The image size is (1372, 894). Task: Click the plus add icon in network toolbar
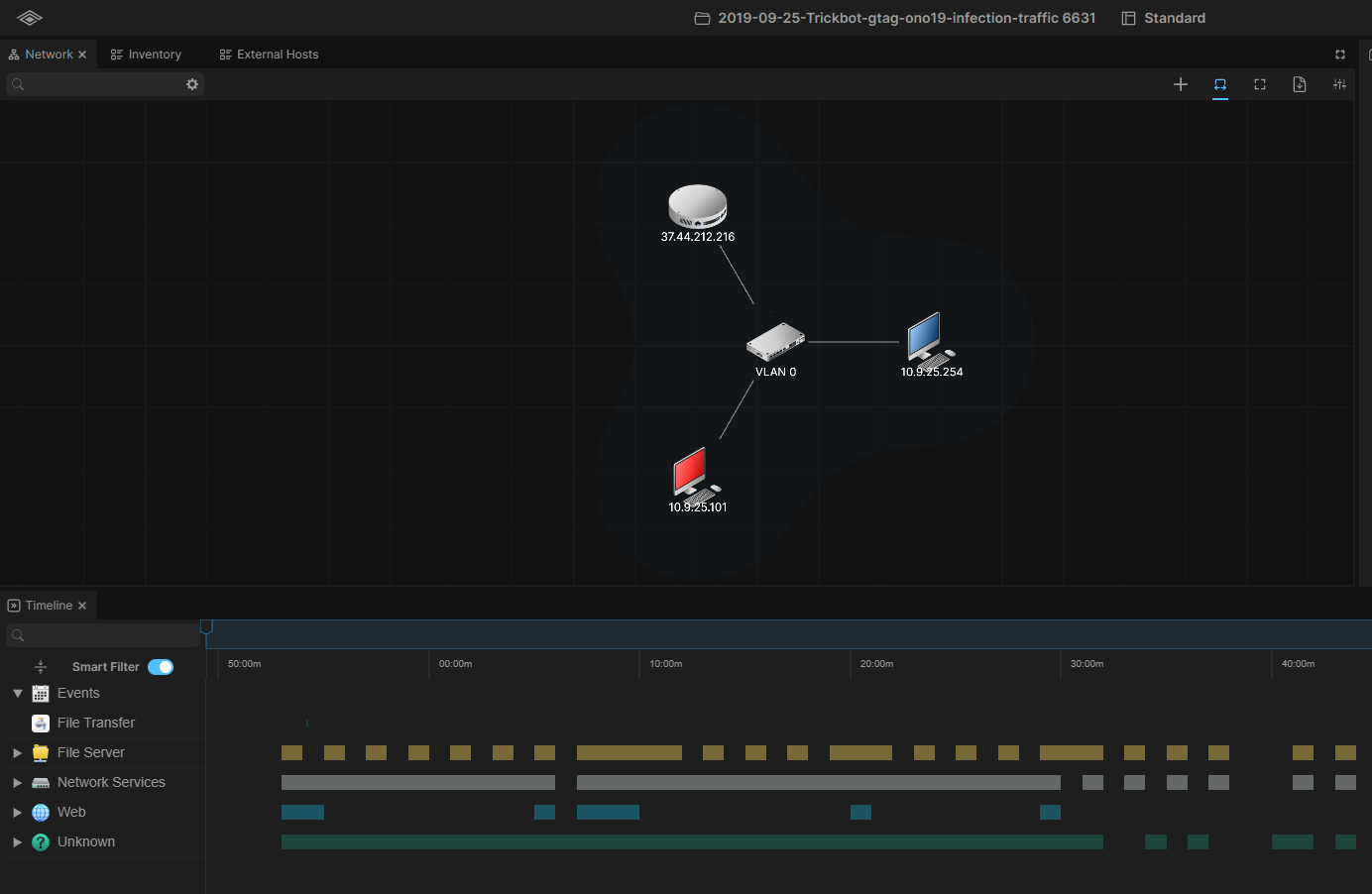pos(1181,84)
